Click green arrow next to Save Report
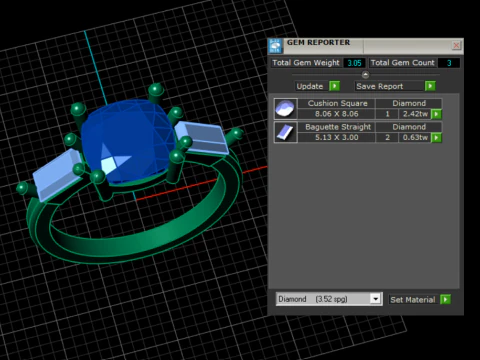 point(430,86)
